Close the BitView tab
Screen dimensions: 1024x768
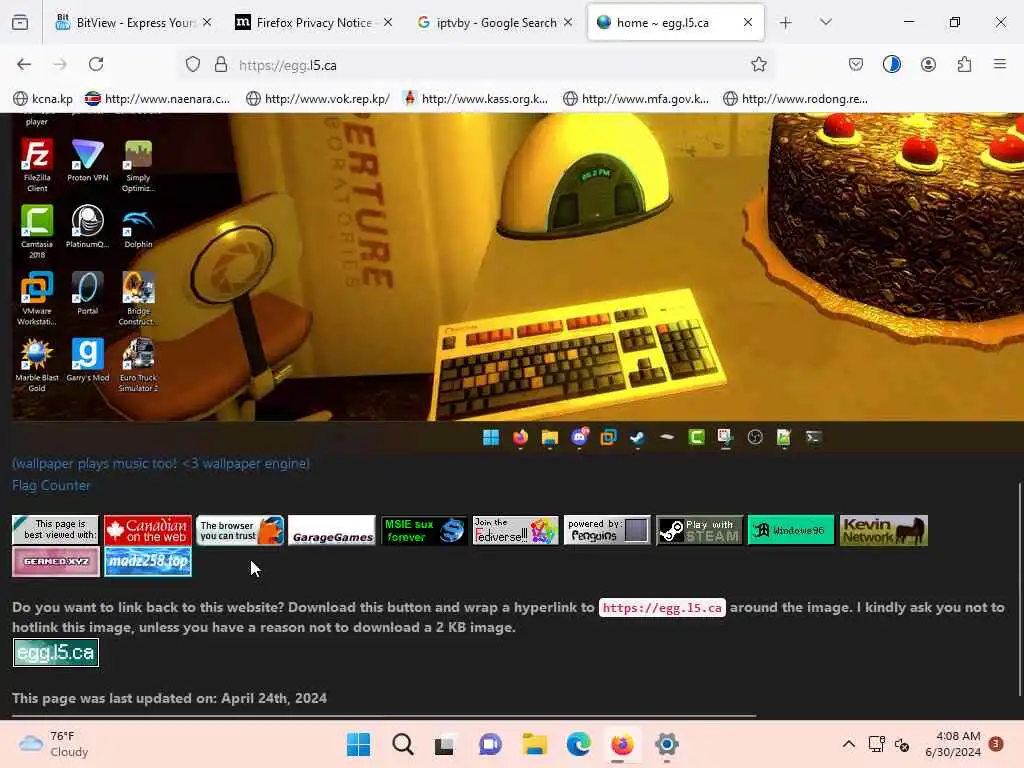207,23
